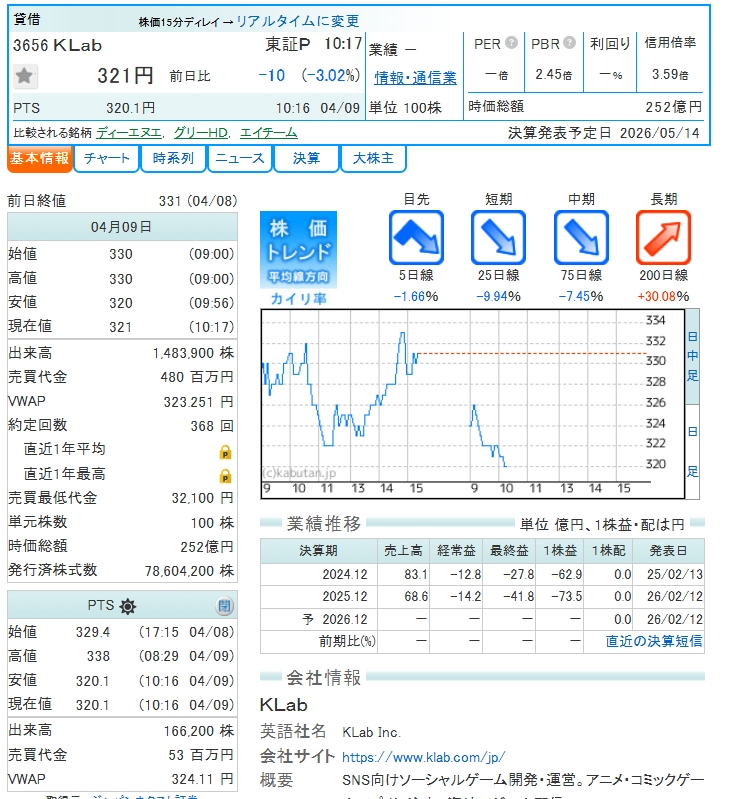The image size is (733, 799).
Task: Click the PBR 2.45倍 value
Action: tap(553, 74)
